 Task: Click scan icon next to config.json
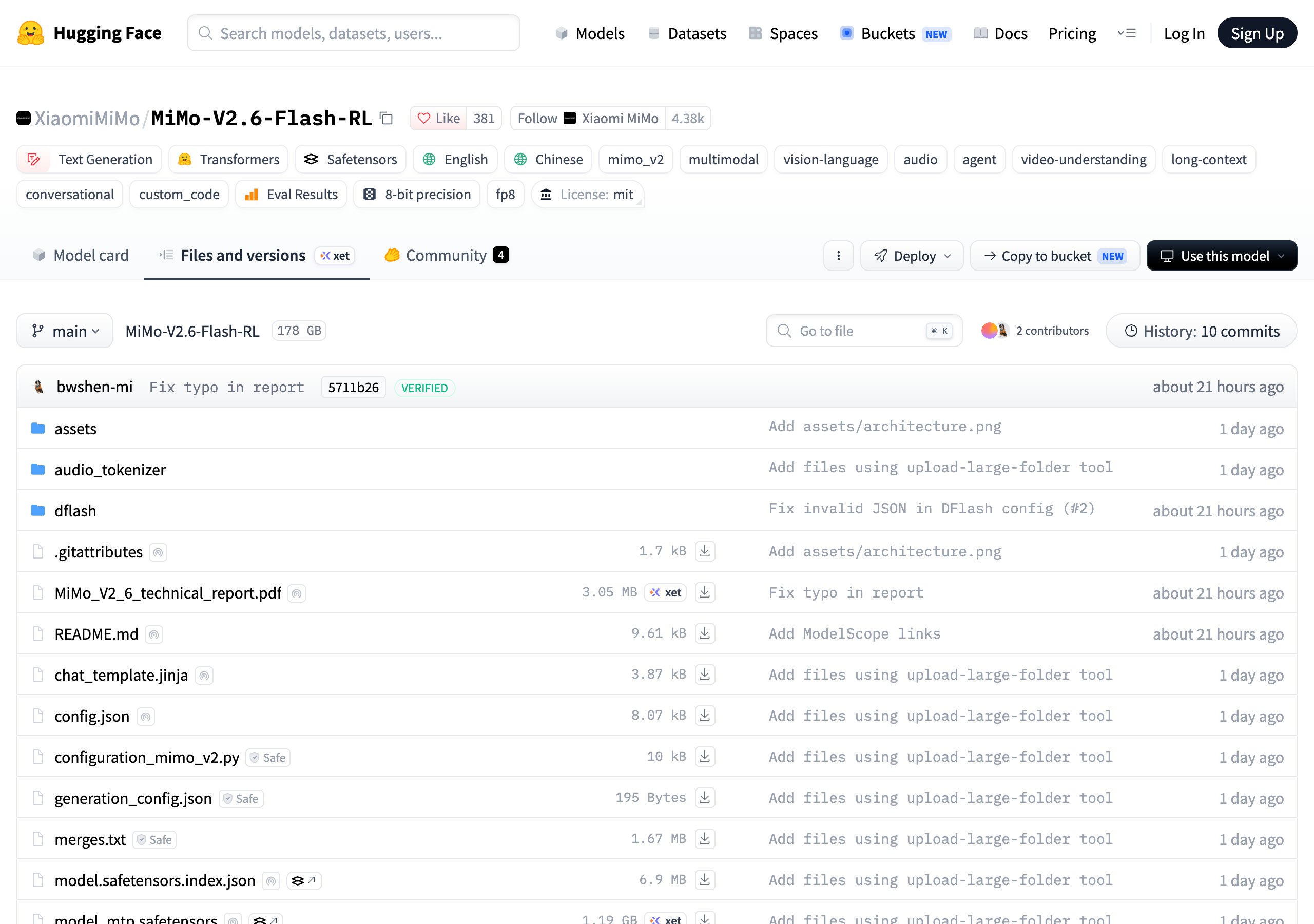pyautogui.click(x=146, y=717)
